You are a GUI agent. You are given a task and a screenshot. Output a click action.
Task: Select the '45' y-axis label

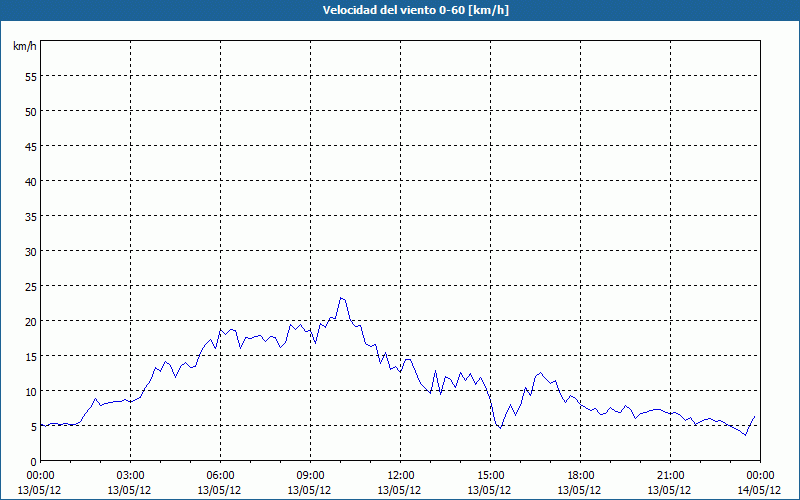31,146
